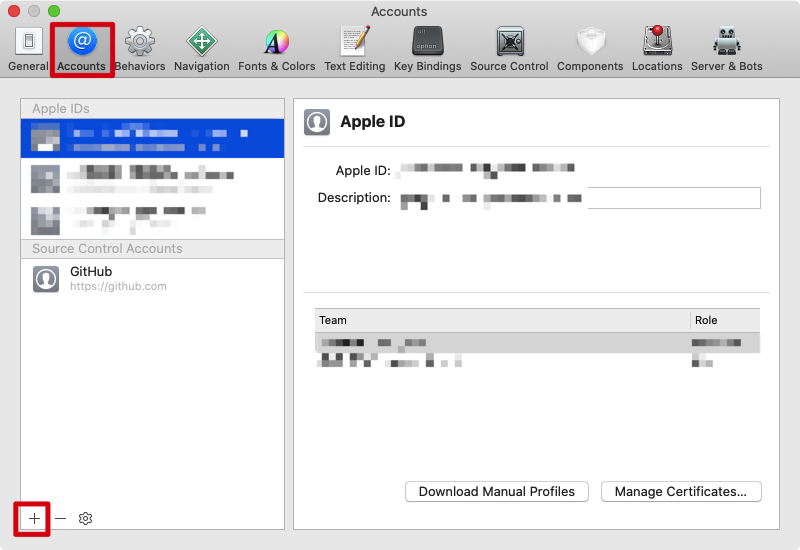
Task: Click Manage Certificates… button
Action: point(681,491)
